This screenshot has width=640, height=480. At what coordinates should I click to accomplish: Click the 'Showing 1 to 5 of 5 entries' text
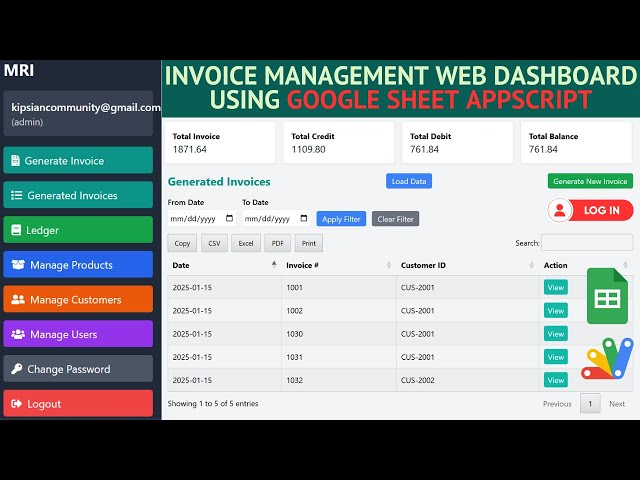point(213,404)
